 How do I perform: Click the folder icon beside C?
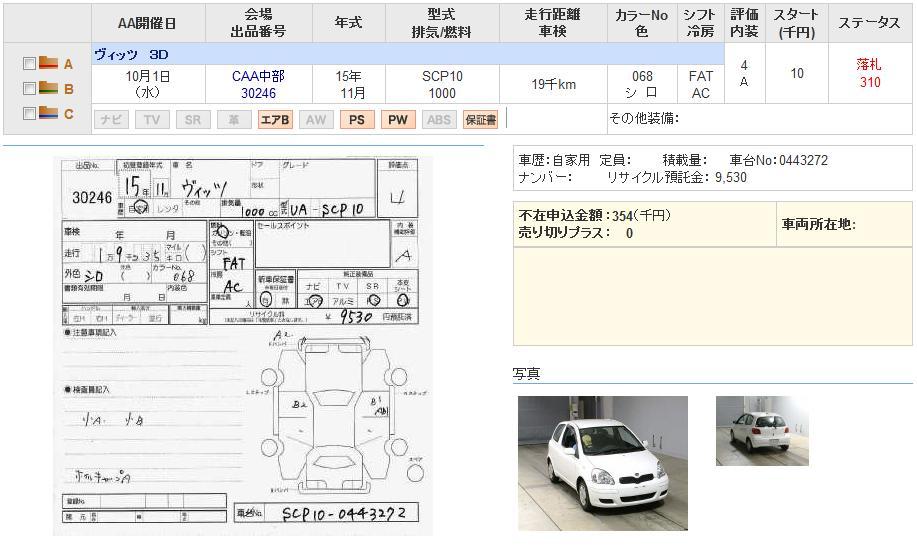click(x=48, y=112)
